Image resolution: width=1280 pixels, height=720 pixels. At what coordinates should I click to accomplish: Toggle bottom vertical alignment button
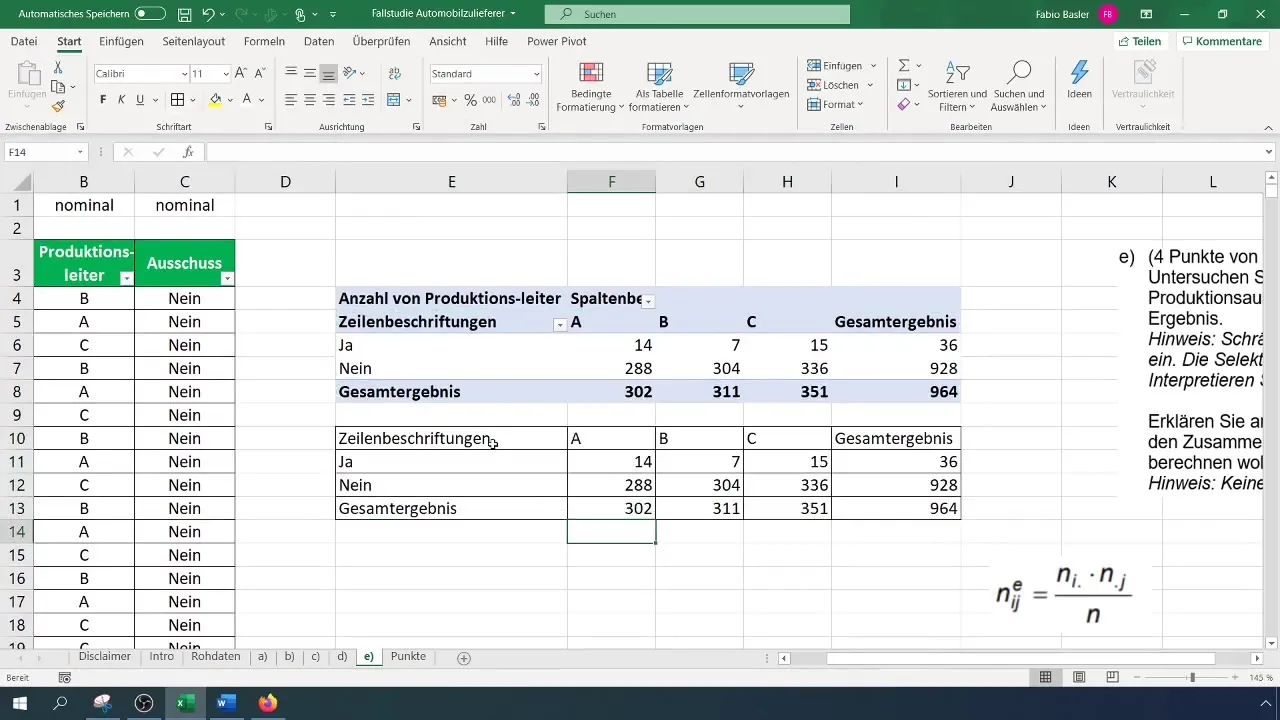point(329,74)
